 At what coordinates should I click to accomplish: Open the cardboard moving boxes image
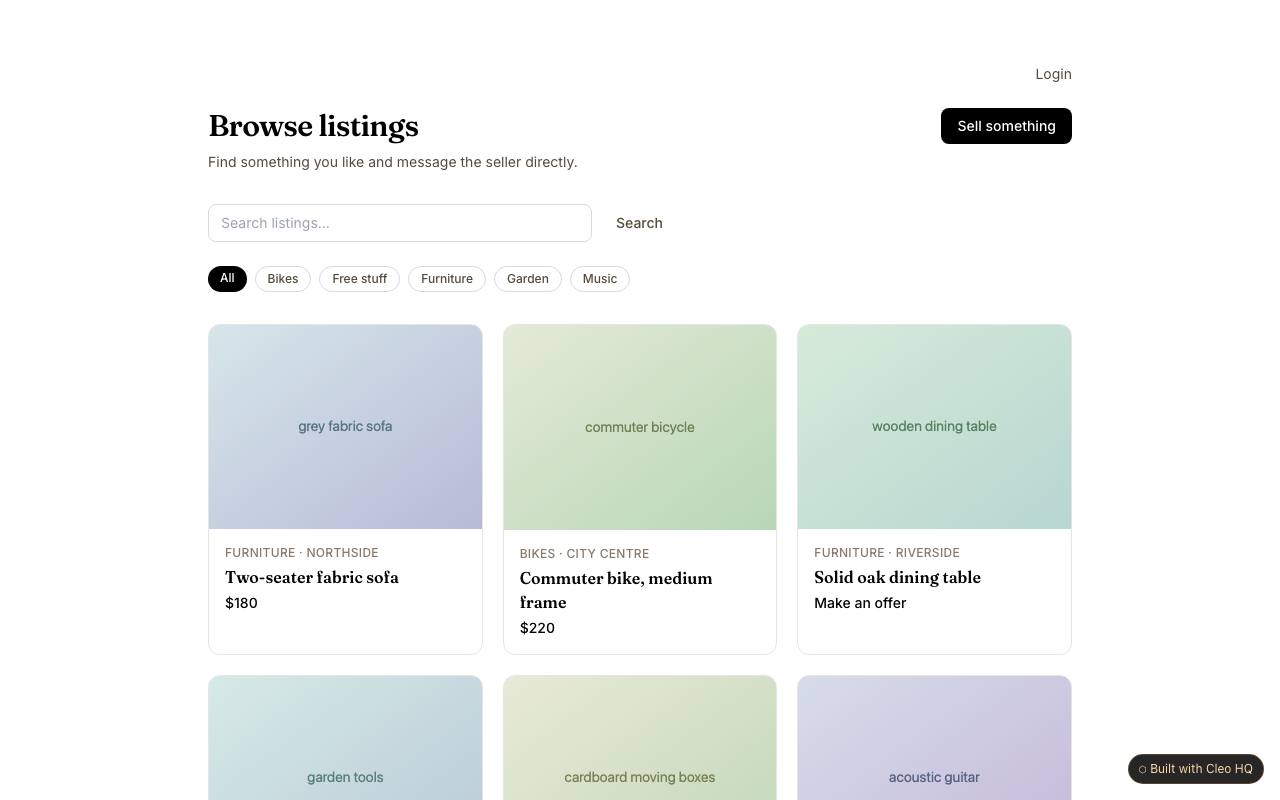tap(640, 738)
